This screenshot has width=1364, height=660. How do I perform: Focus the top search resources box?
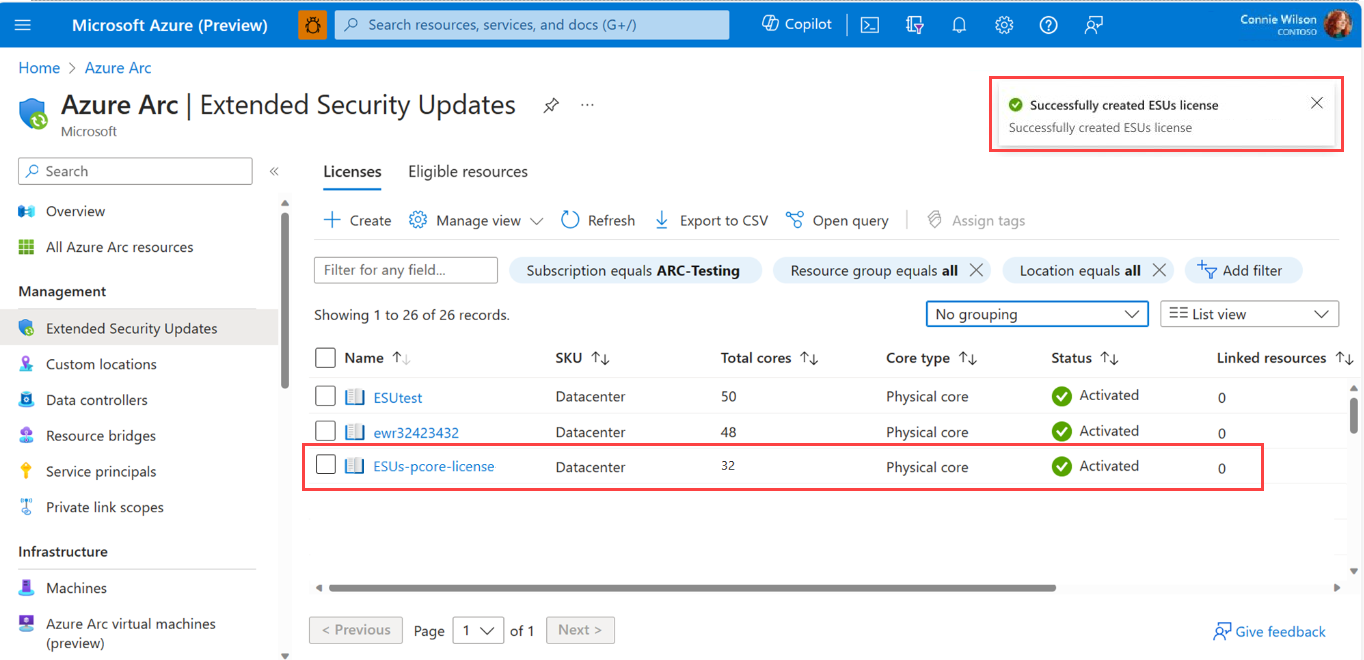[532, 25]
